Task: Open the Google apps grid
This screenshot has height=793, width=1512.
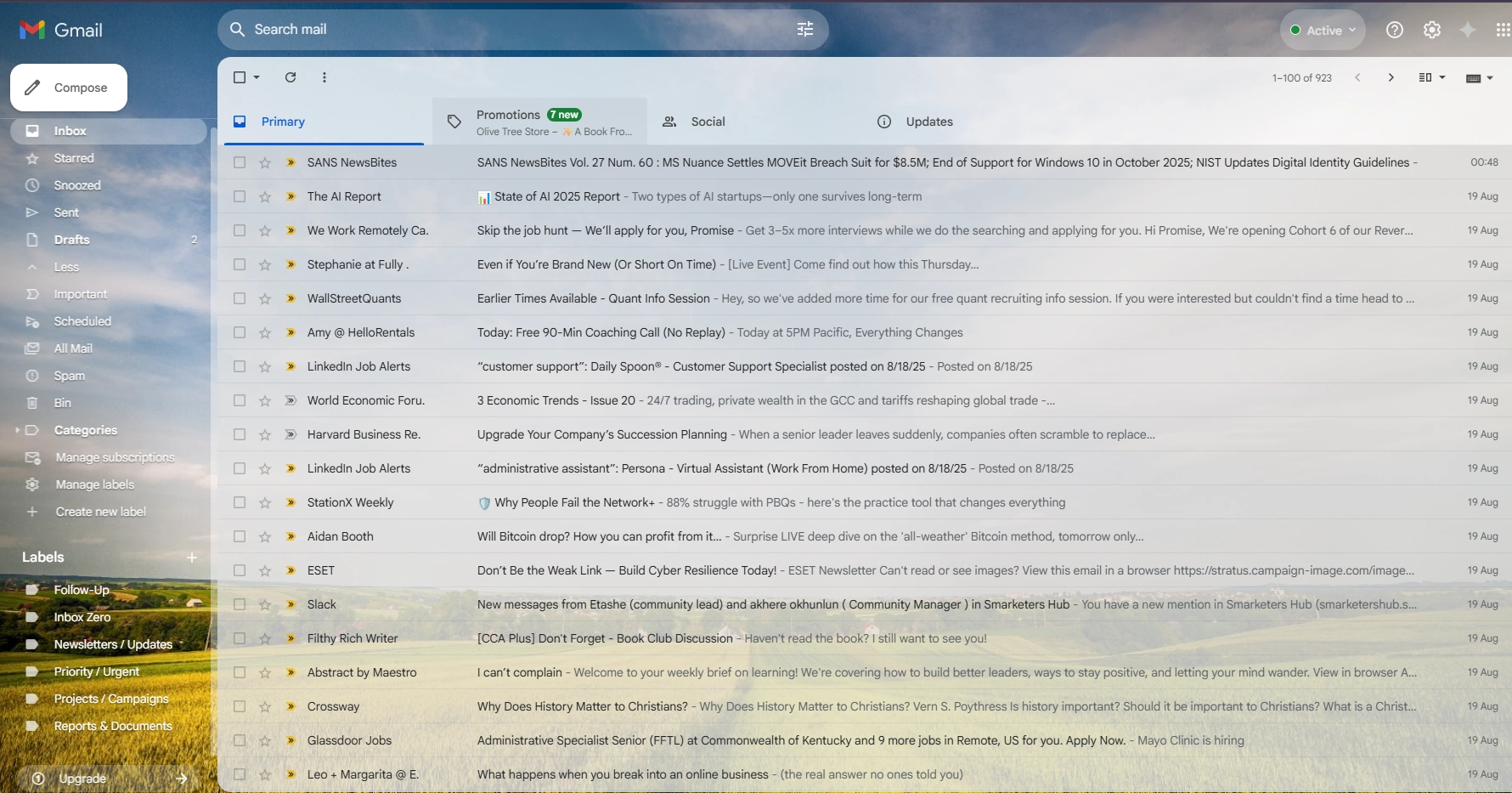Action: point(1503,30)
